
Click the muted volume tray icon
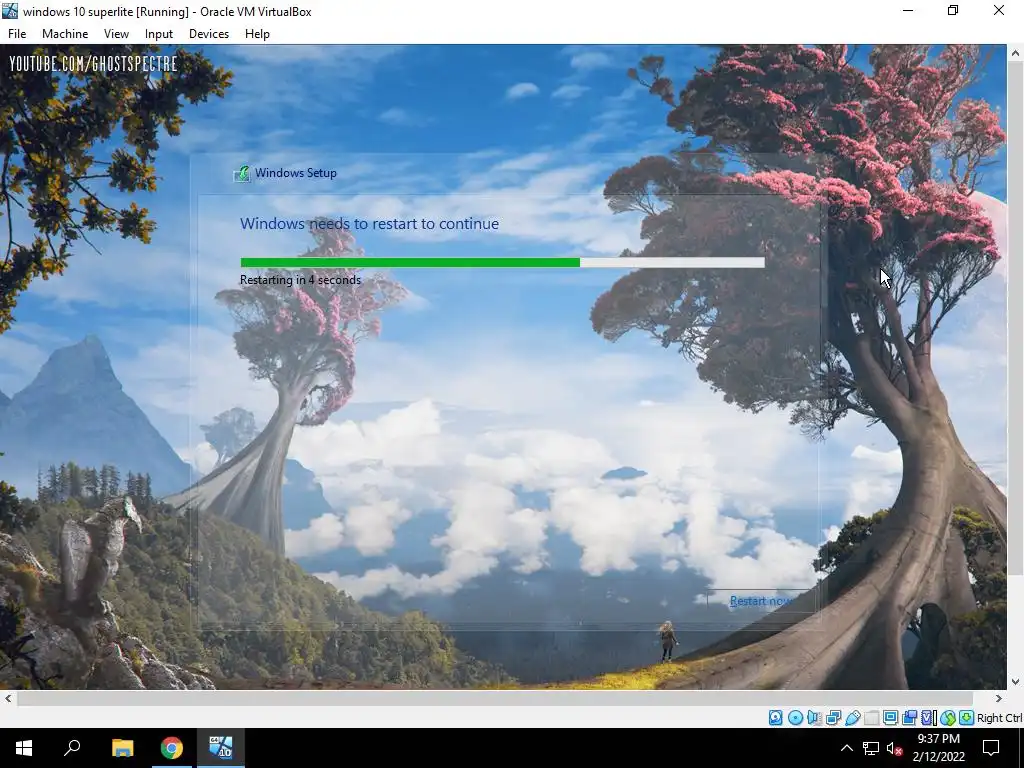click(x=894, y=748)
